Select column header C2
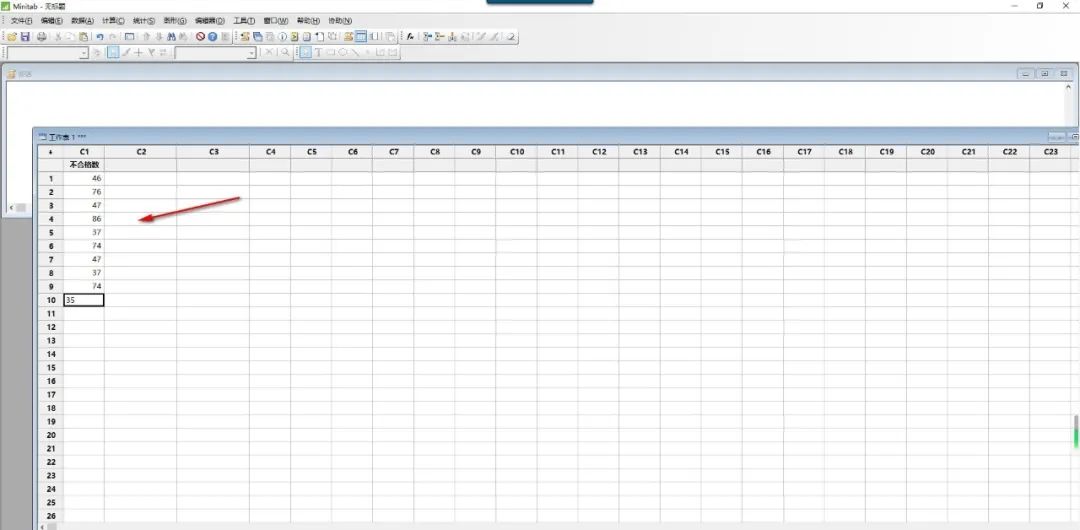The image size is (1080, 530). coord(141,152)
